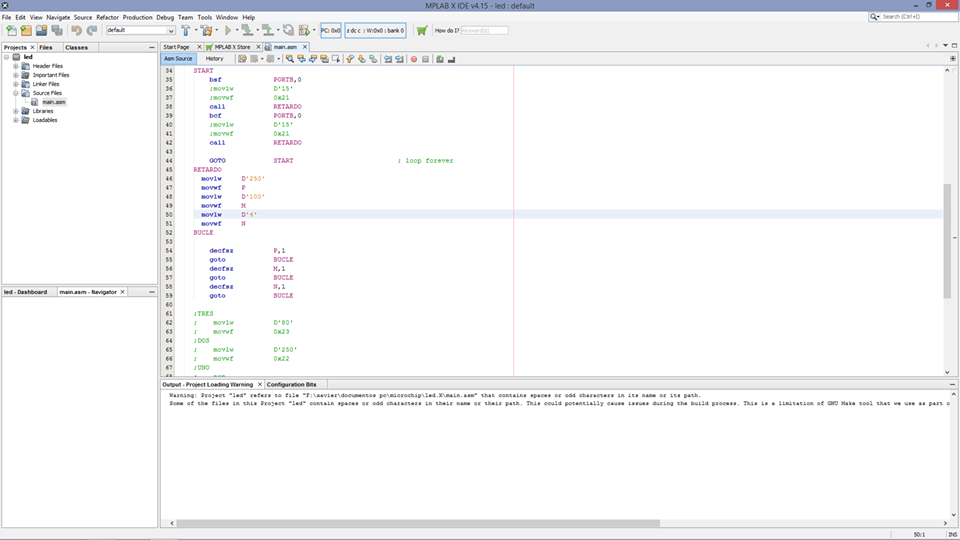Click Read Device Memory icon

(268, 30)
